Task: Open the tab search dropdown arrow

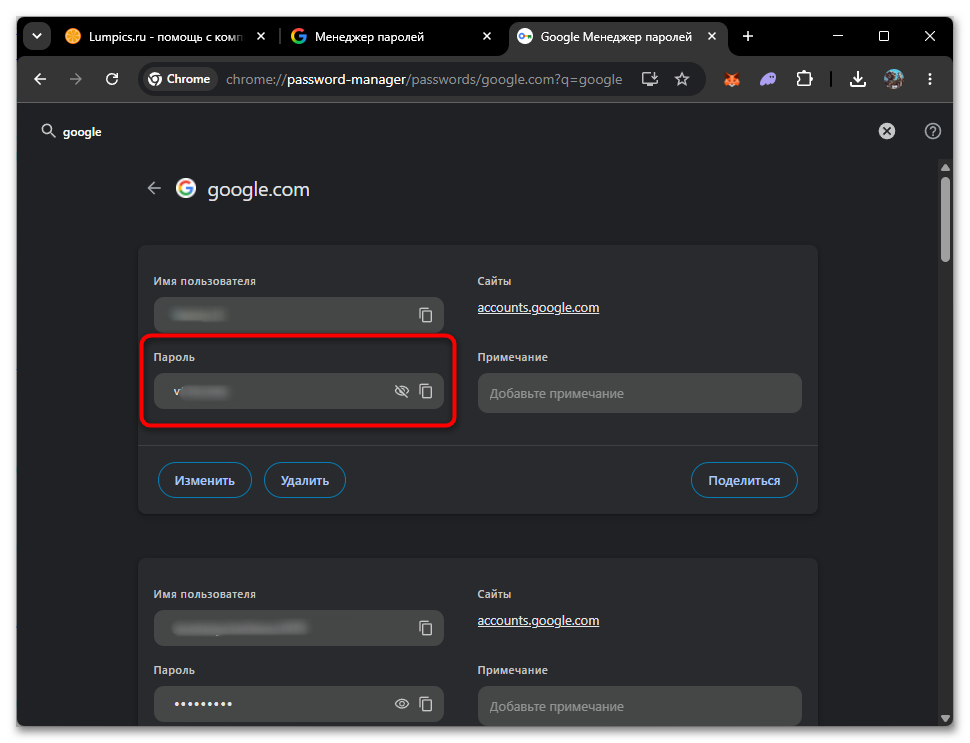Action: pyautogui.click(x=37, y=37)
